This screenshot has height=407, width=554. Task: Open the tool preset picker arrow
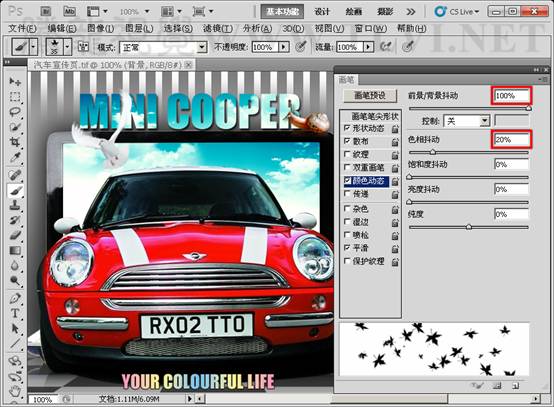(34, 47)
